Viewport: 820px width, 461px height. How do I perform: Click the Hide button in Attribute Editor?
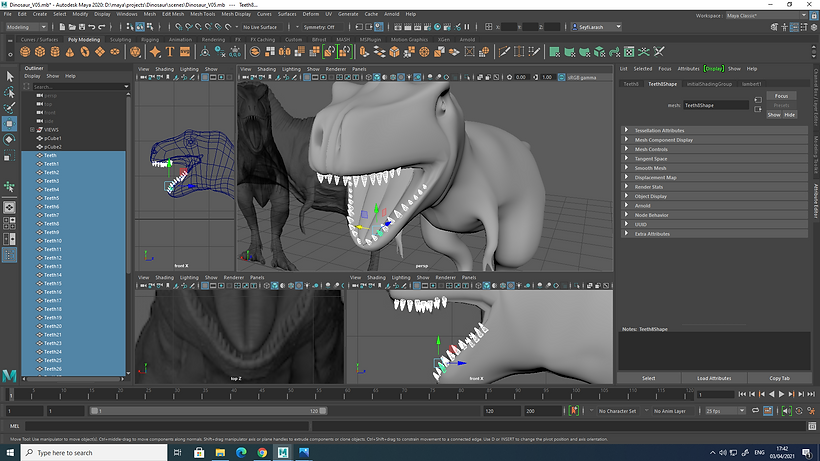pyautogui.click(x=789, y=114)
